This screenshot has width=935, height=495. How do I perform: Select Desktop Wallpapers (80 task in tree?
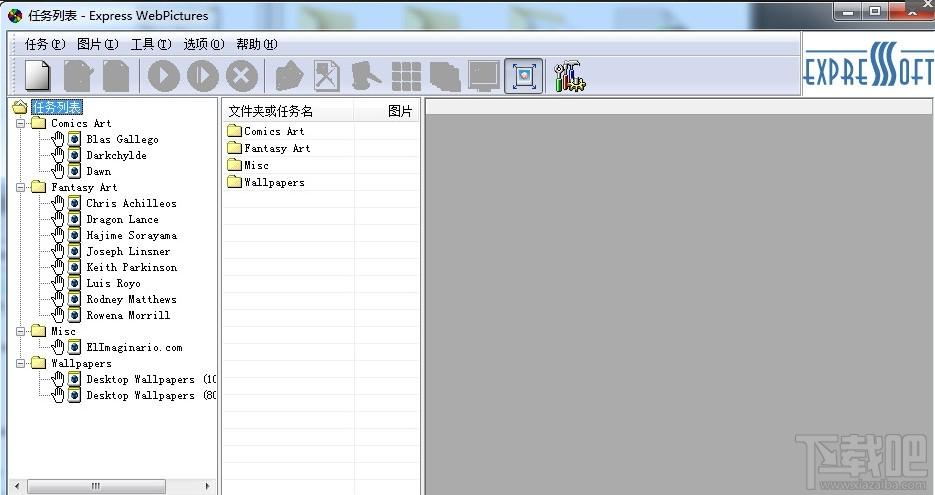pyautogui.click(x=151, y=395)
